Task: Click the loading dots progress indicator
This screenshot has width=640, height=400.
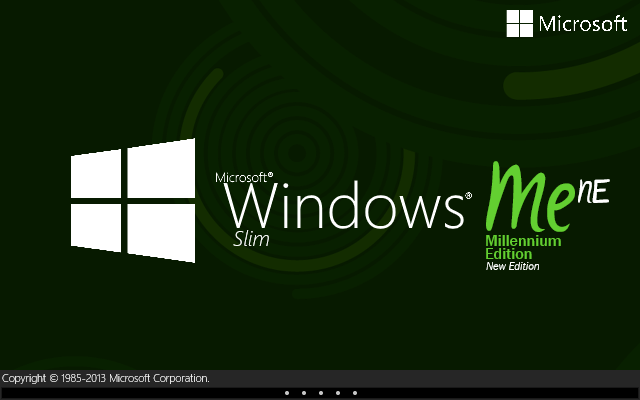Action: tap(321, 393)
